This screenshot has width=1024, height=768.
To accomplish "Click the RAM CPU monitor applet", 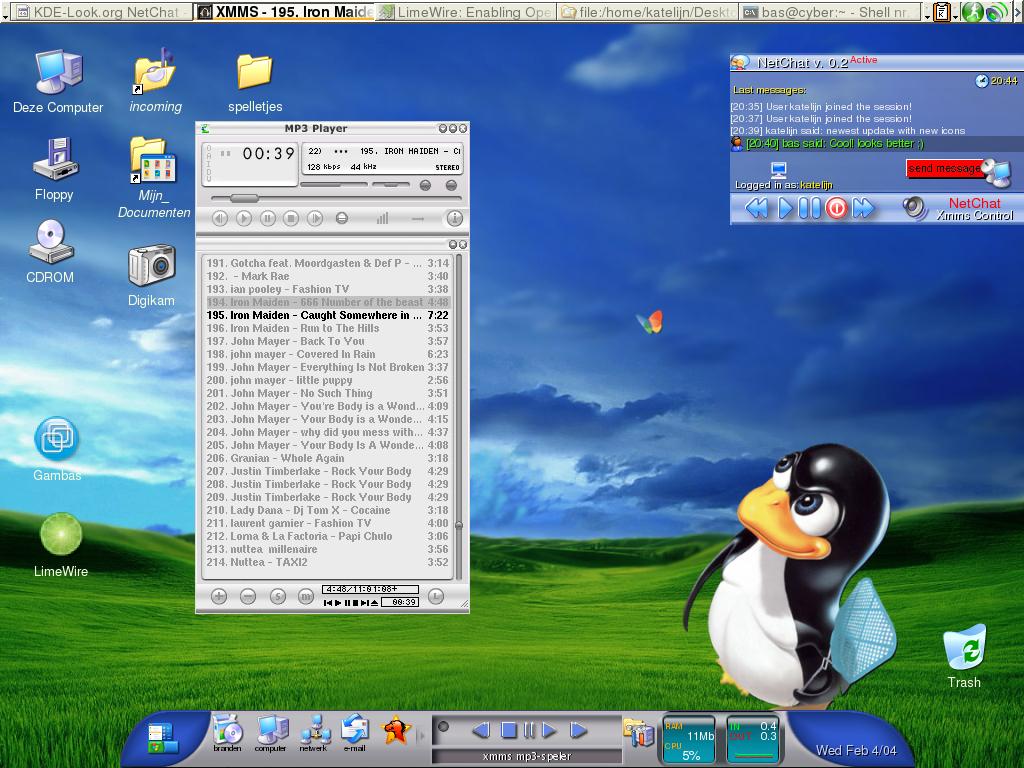I will pos(689,740).
